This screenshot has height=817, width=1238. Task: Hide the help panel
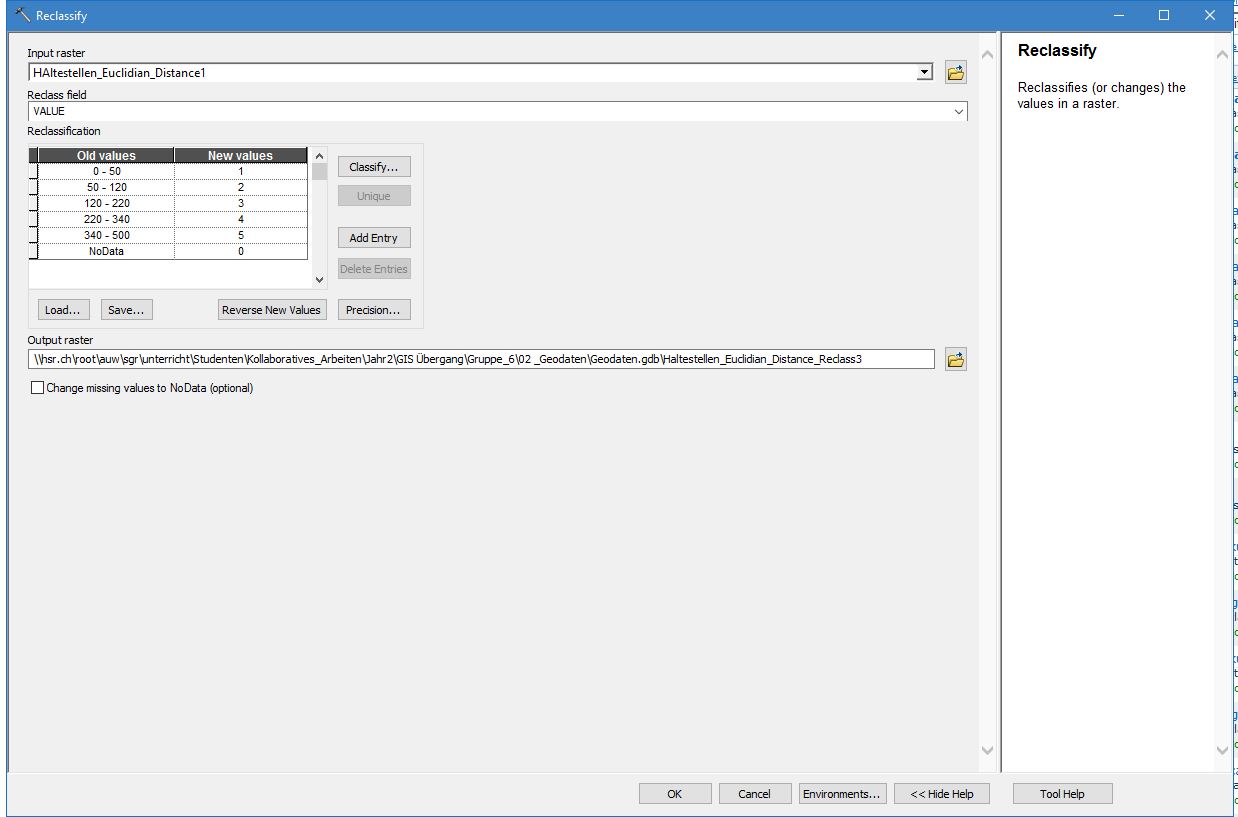click(941, 794)
